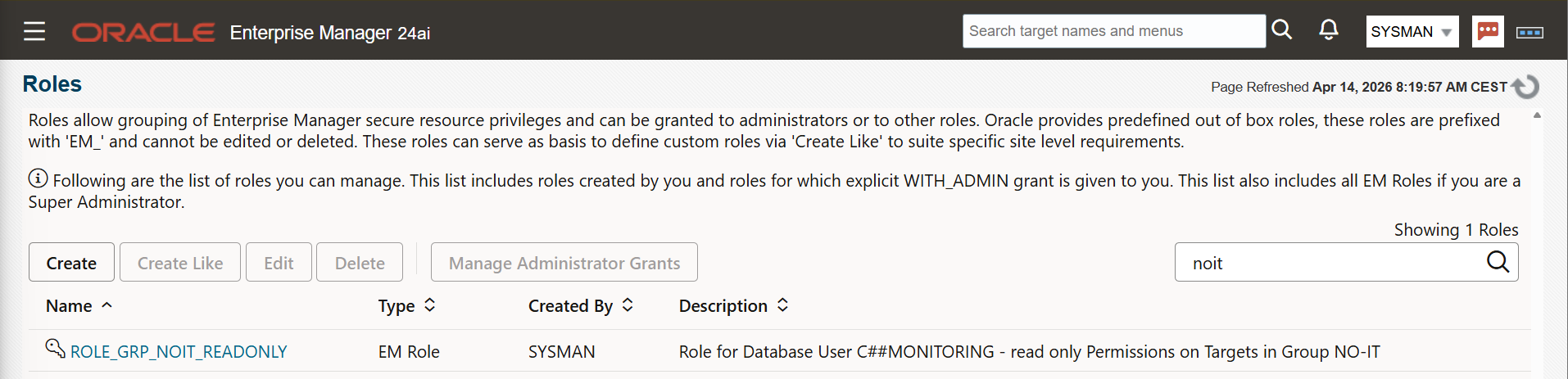Click the role description starting 'Role for Database User'
The width and height of the screenshot is (1568, 379).
pyautogui.click(x=1030, y=352)
